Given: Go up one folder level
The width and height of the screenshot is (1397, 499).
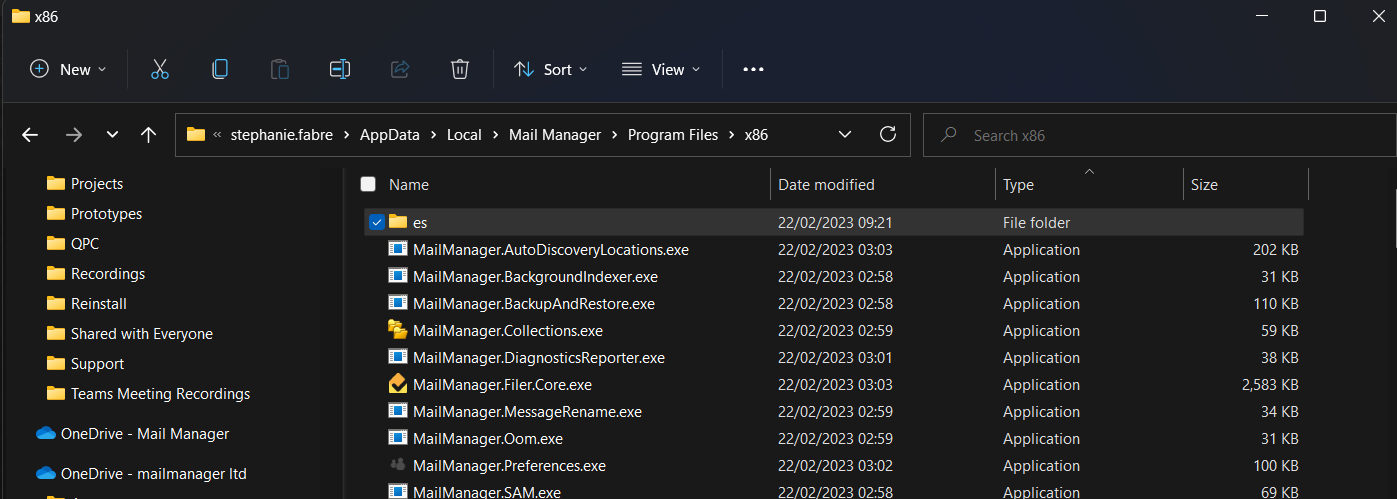Looking at the screenshot, I should tap(149, 134).
